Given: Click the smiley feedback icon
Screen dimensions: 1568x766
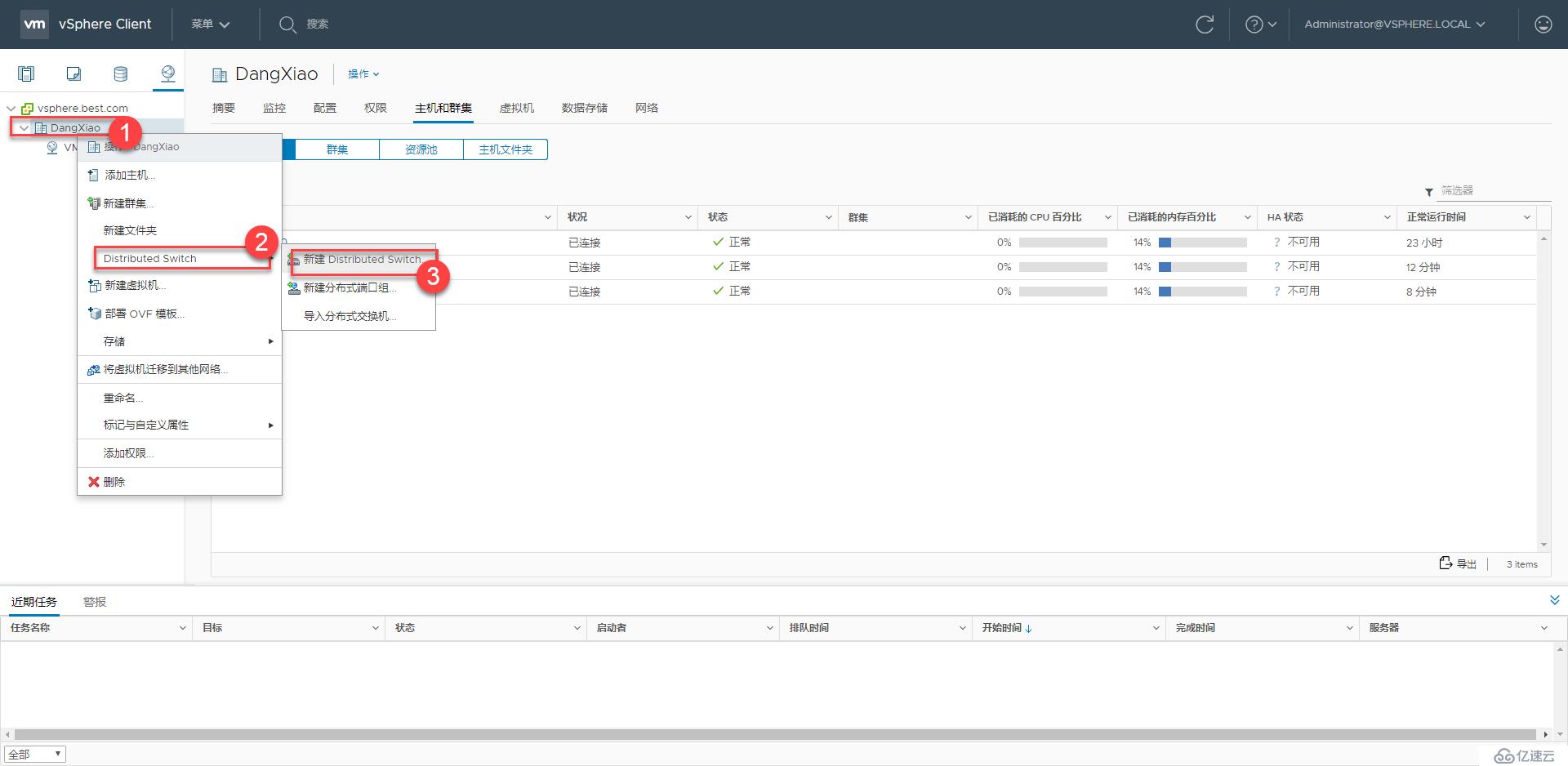Looking at the screenshot, I should coord(1543,24).
